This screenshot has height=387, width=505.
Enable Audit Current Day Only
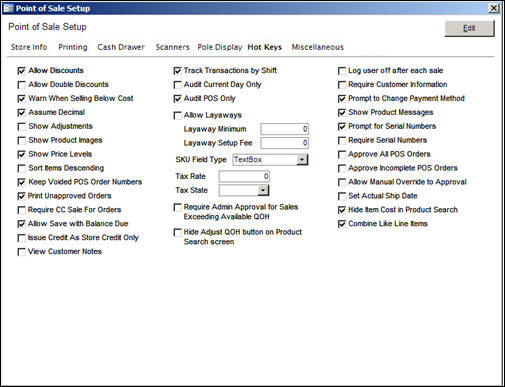(178, 85)
